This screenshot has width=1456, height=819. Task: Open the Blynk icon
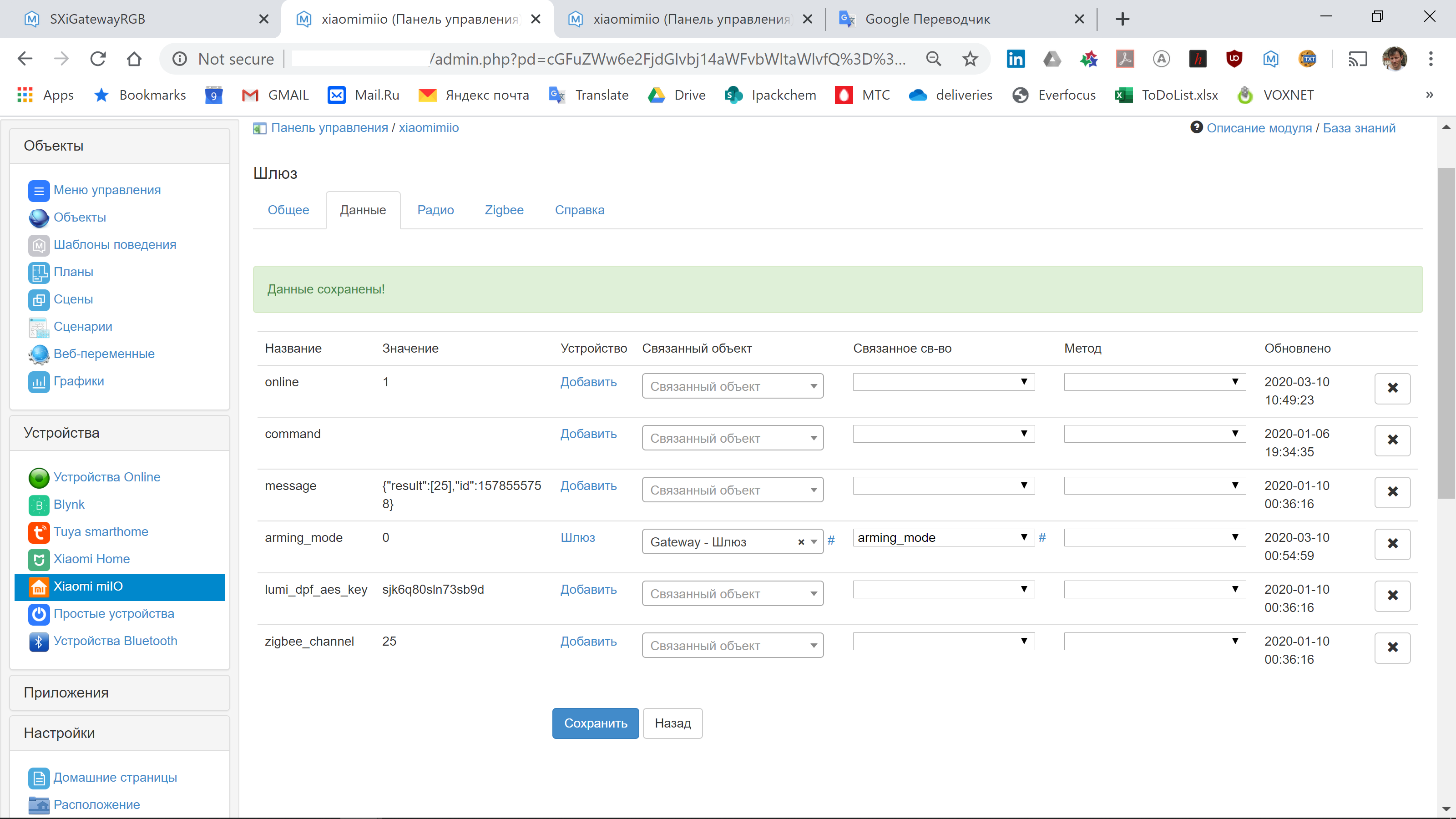click(x=38, y=505)
